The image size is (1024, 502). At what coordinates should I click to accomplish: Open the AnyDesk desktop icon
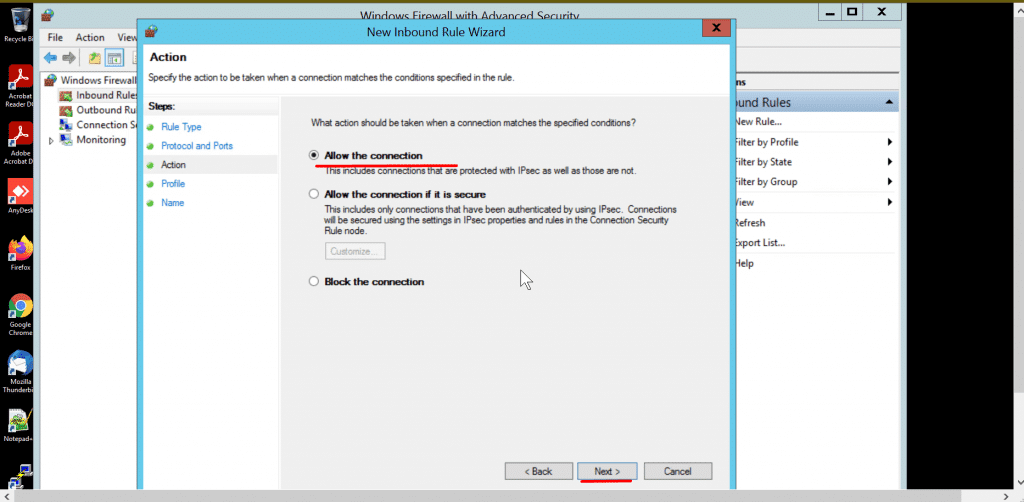click(20, 194)
